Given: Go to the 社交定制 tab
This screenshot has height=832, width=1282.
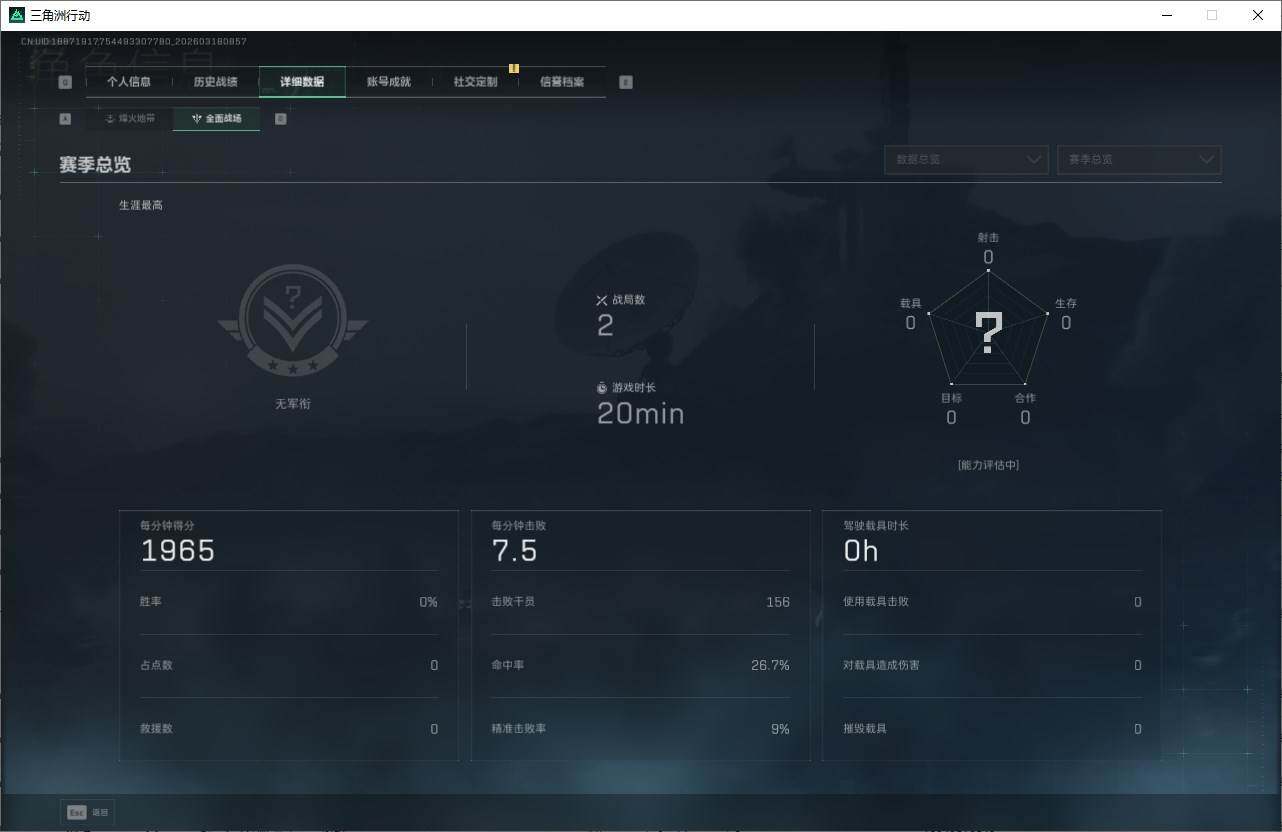Looking at the screenshot, I should (475, 82).
